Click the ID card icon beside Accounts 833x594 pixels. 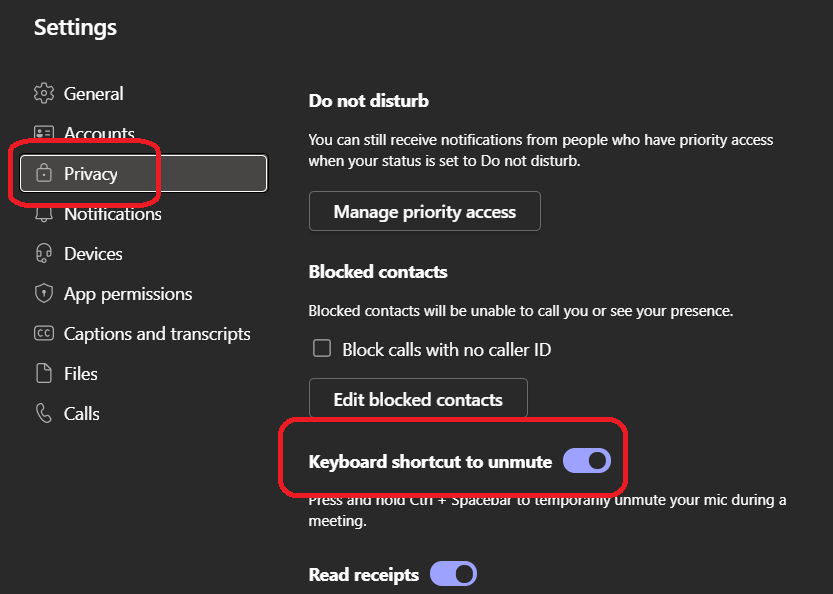(43, 133)
